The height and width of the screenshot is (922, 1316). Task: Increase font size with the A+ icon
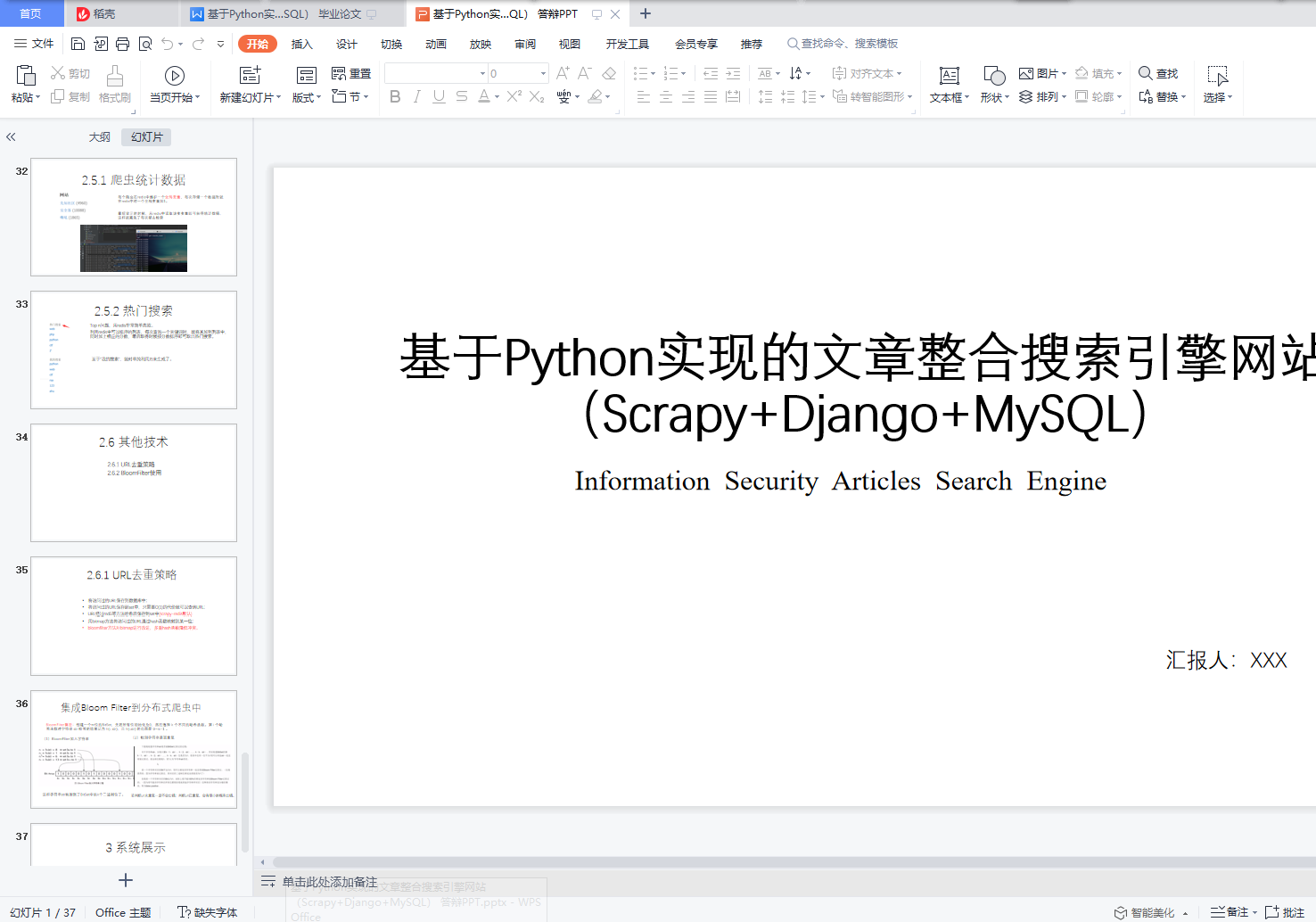point(563,73)
